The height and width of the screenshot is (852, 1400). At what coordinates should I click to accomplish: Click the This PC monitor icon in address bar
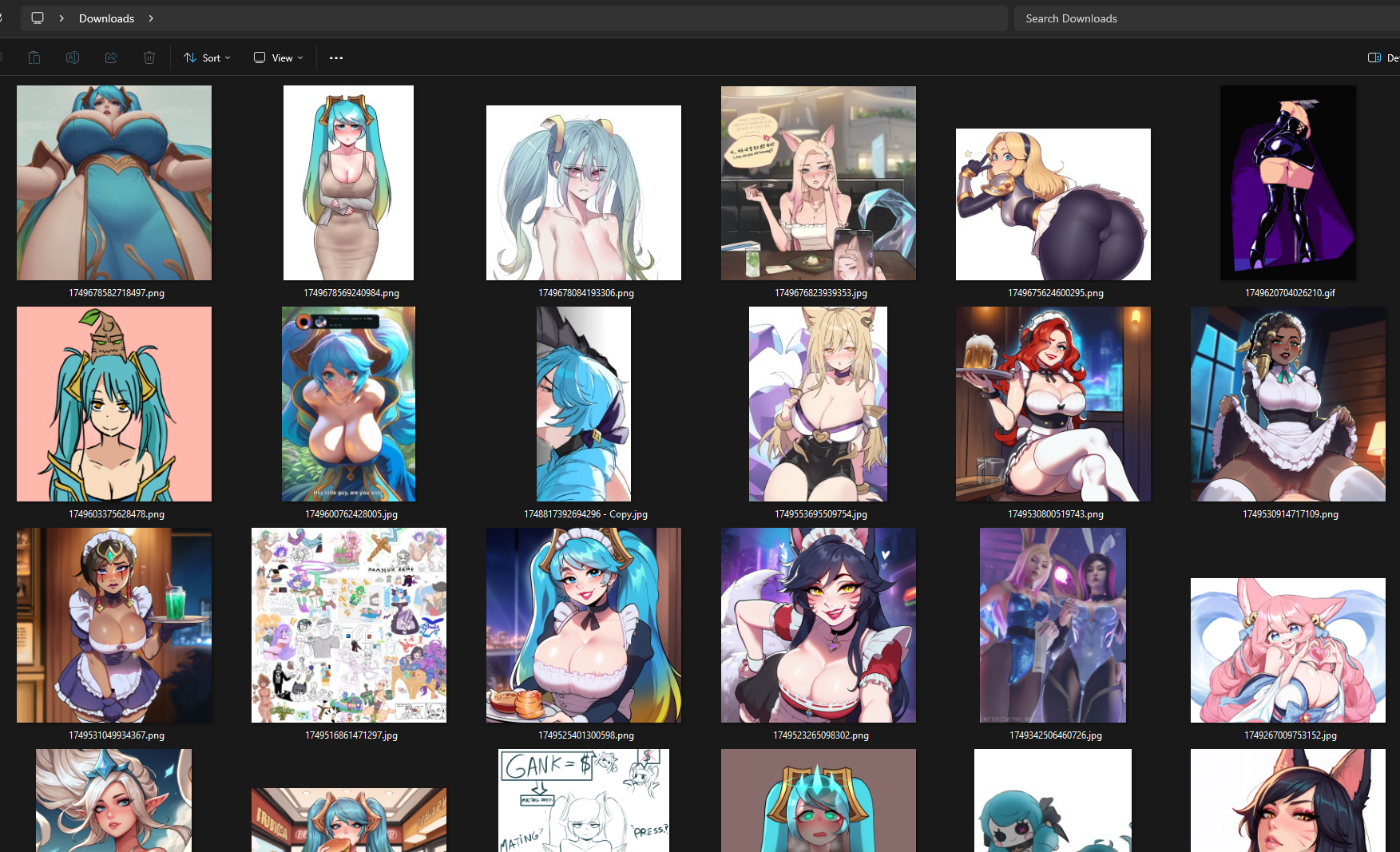38,18
